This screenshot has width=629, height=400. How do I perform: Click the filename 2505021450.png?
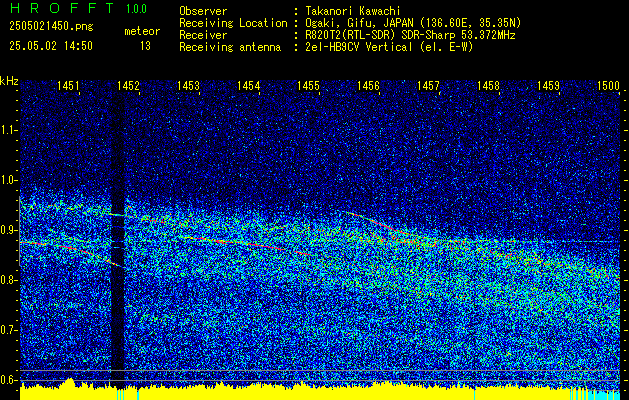tap(51, 27)
